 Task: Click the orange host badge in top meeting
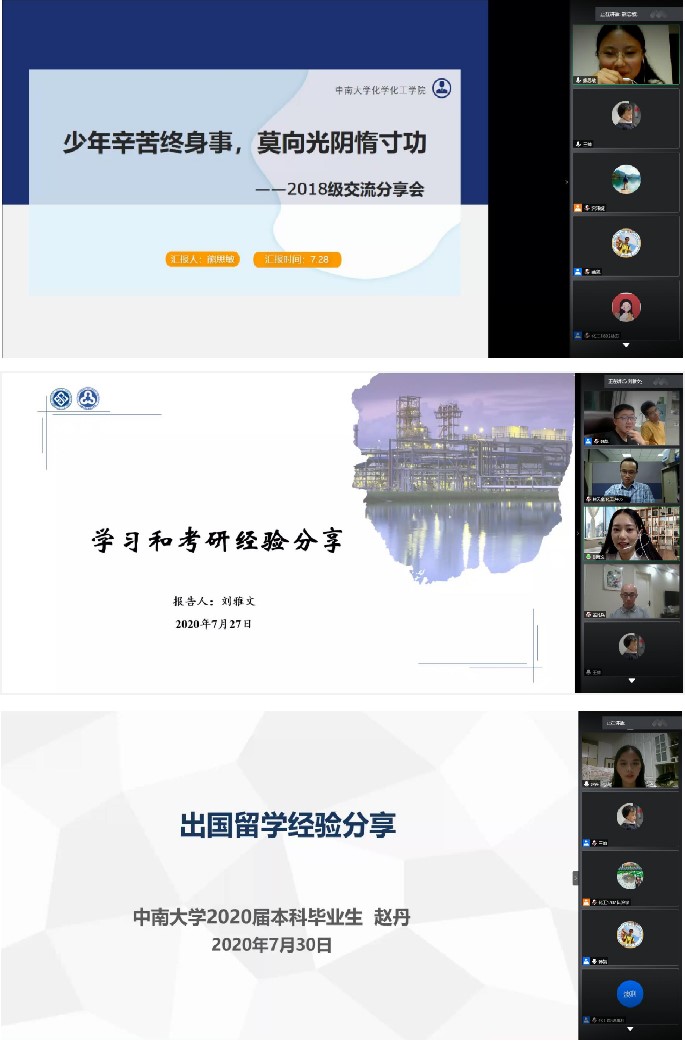click(x=578, y=208)
